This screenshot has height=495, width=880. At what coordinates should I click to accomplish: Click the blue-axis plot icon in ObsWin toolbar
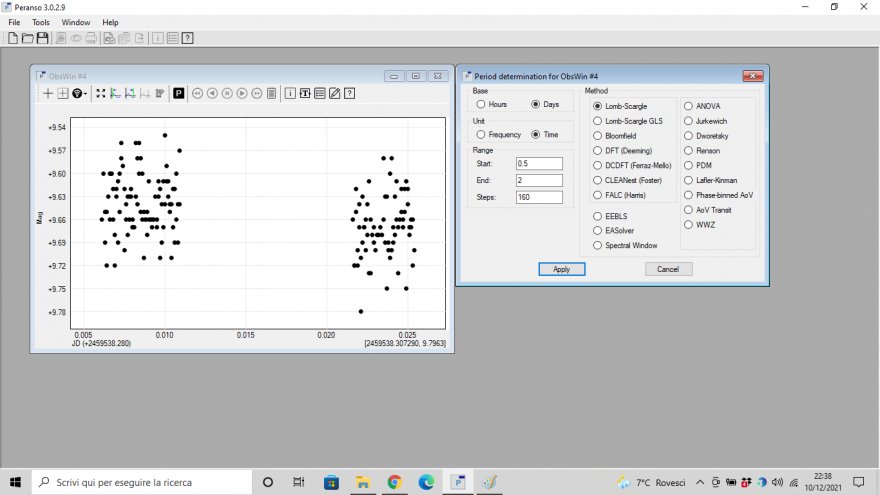(130, 93)
